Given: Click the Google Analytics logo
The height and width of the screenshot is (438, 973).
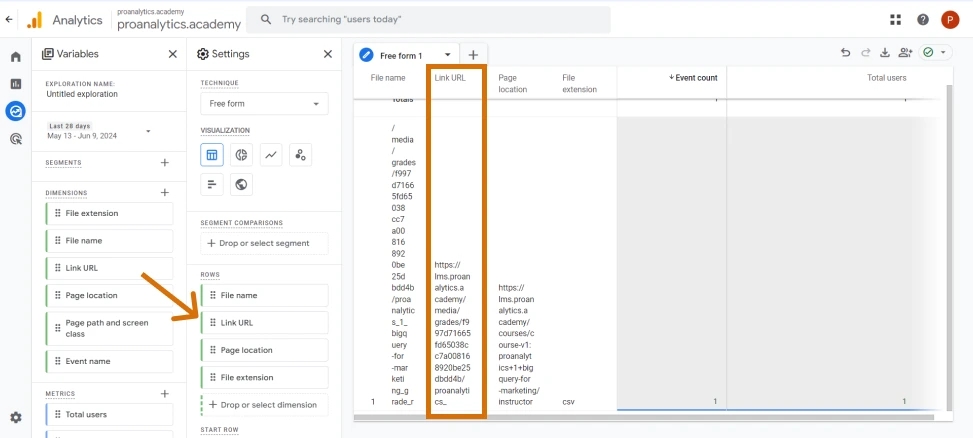Looking at the screenshot, I should point(35,20).
